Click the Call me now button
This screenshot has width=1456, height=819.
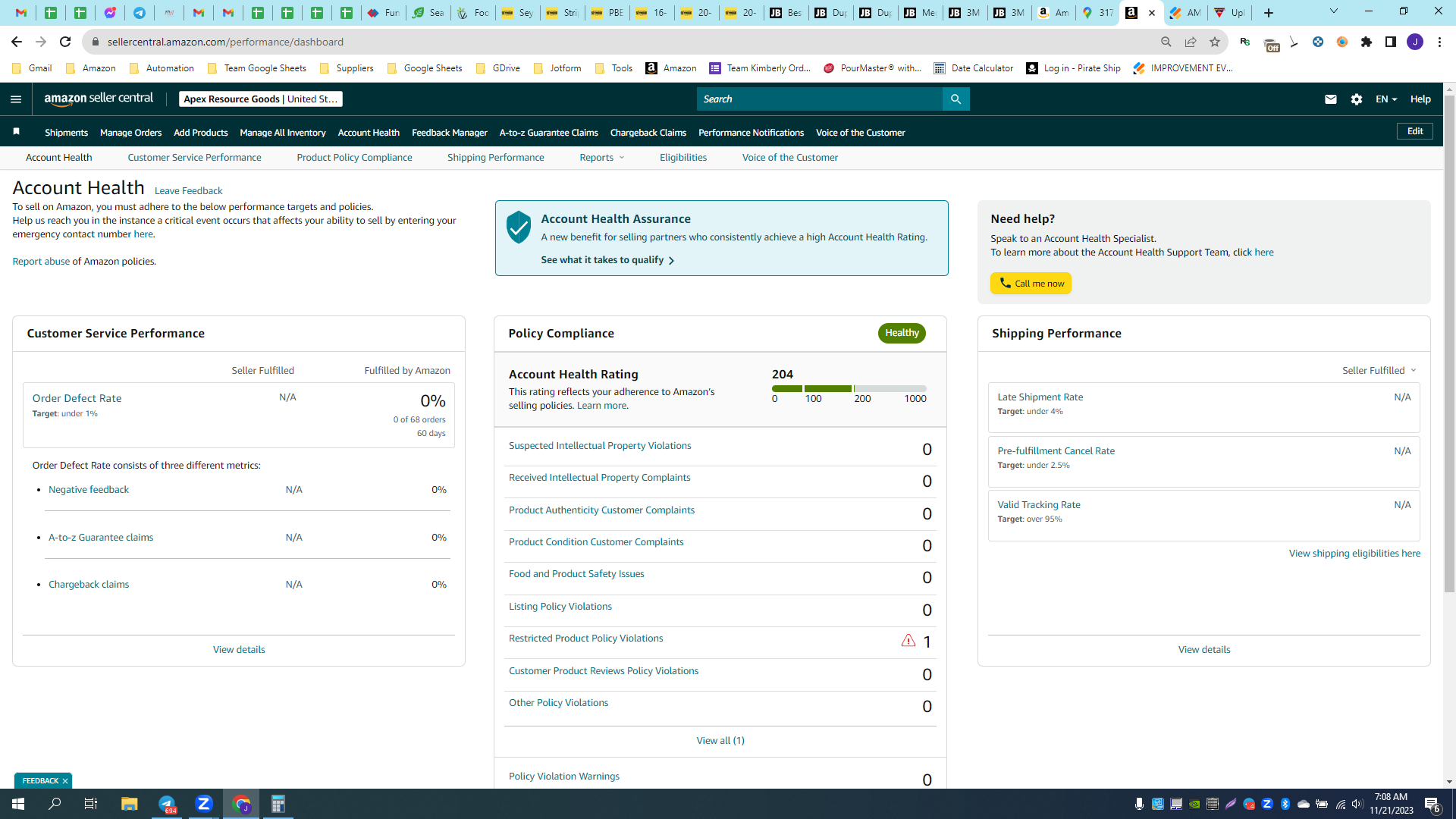(1031, 284)
